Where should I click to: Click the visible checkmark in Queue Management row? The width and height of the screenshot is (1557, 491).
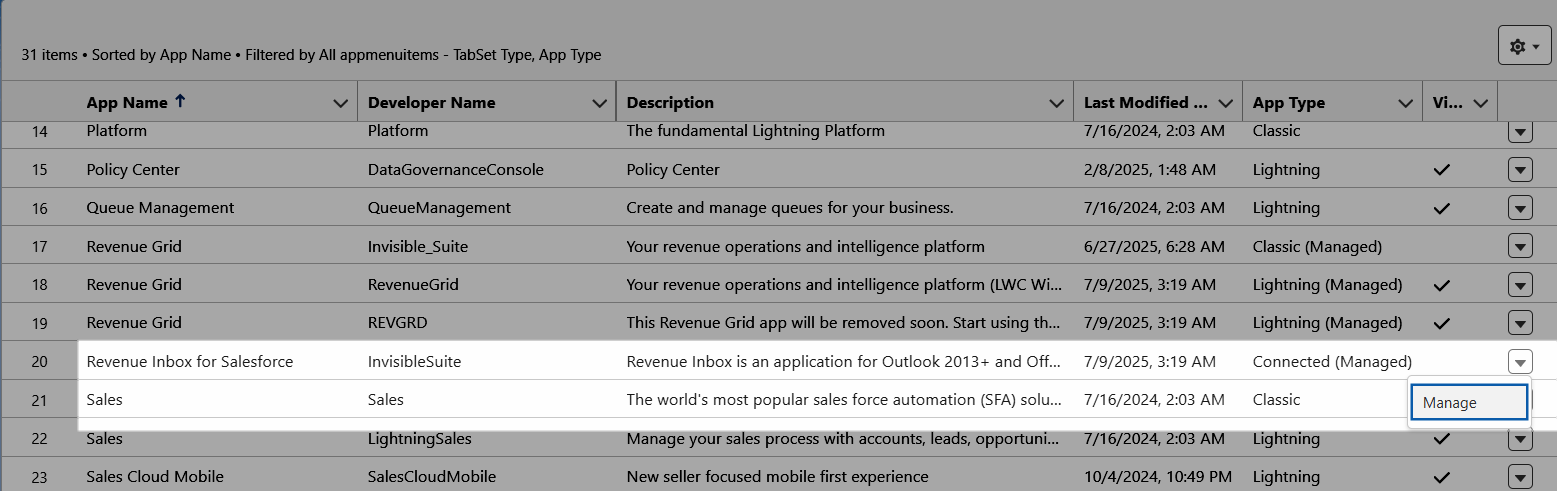click(1441, 208)
